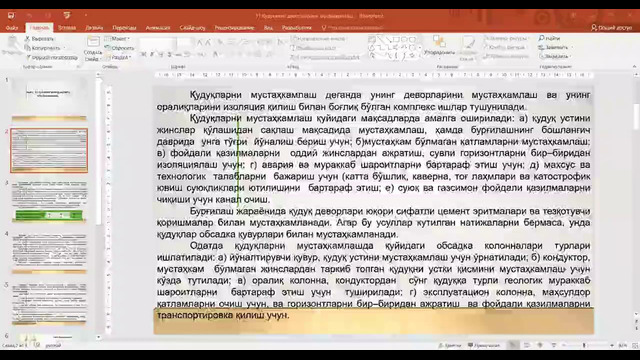The image size is (640, 360).
Task: Open the Developer (Разработчик) tab
Action: 297,28
